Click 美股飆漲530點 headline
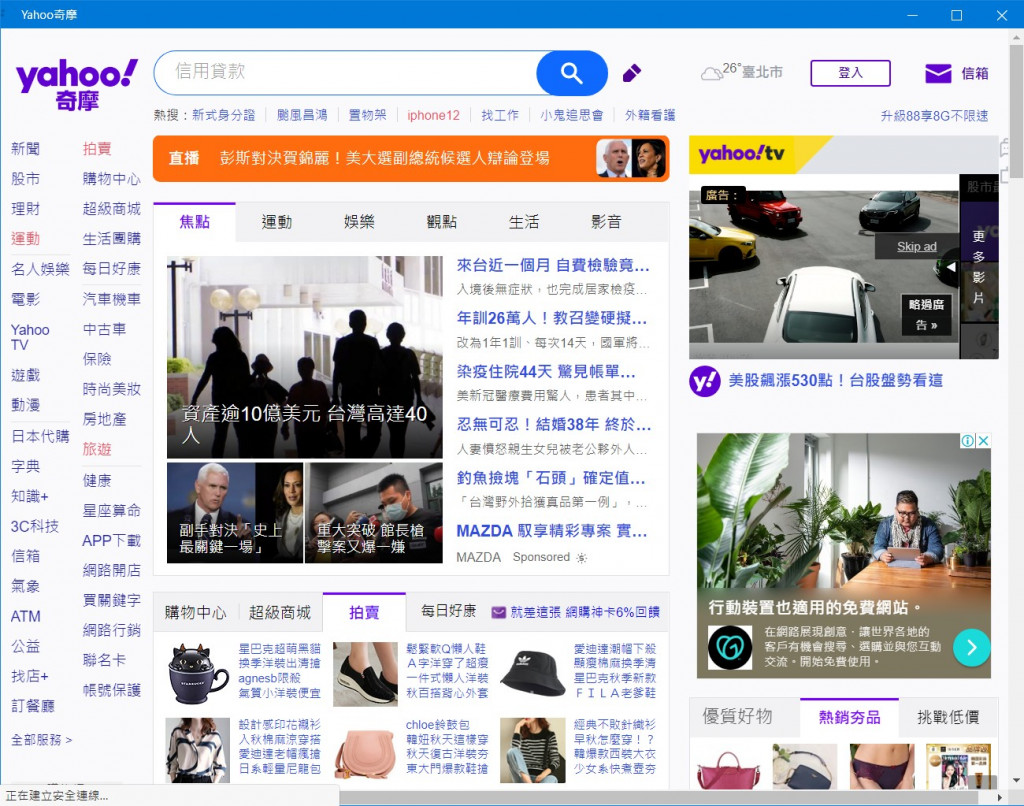The image size is (1024, 806). 835,381
